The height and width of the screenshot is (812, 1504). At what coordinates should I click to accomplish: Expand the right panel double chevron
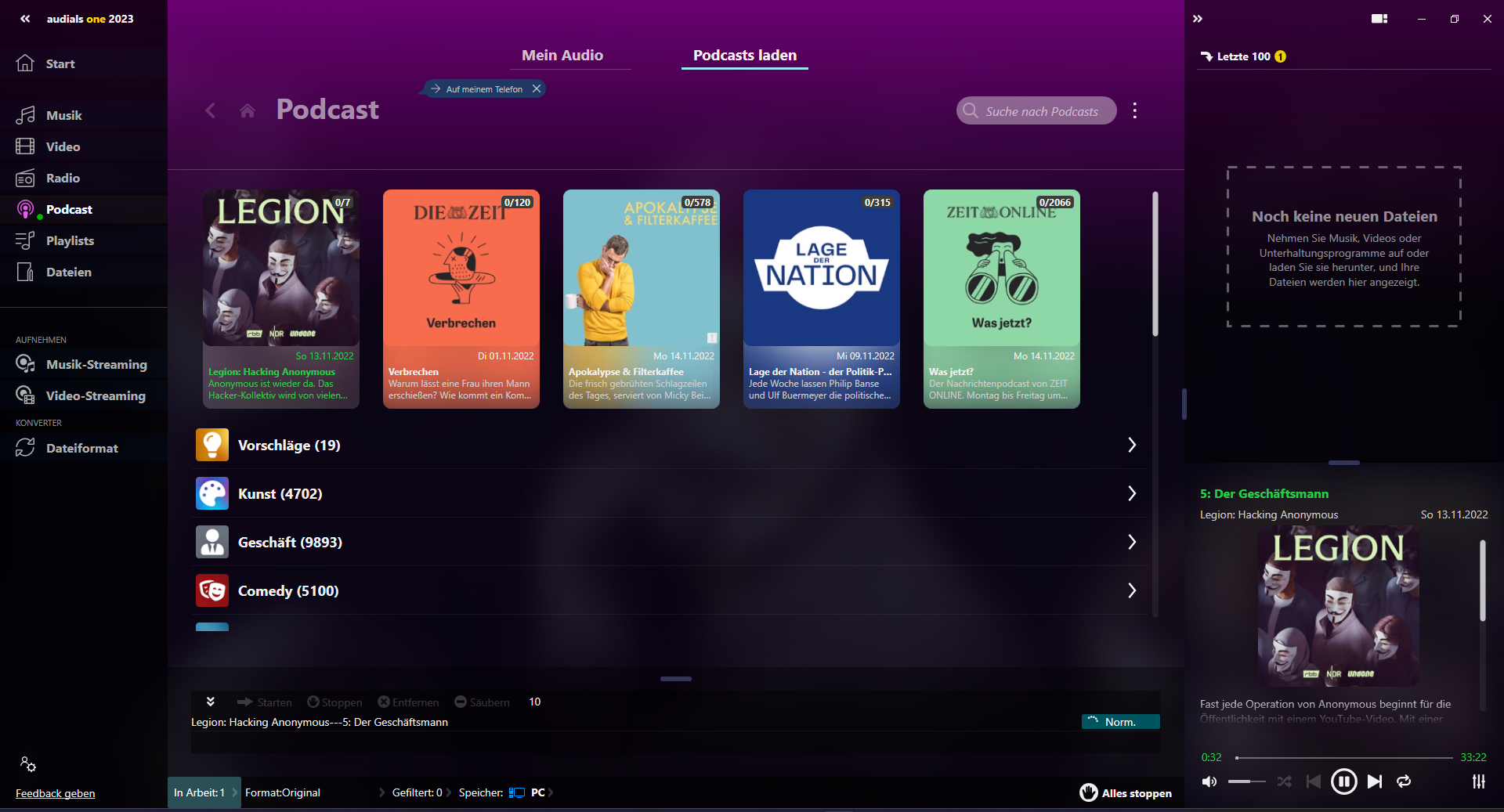1198,19
